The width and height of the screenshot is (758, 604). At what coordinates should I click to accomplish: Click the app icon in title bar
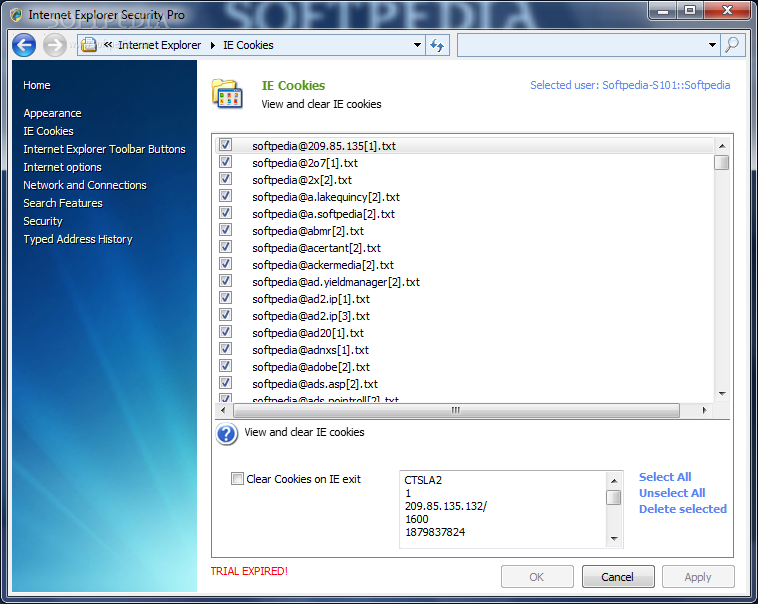tap(16, 15)
